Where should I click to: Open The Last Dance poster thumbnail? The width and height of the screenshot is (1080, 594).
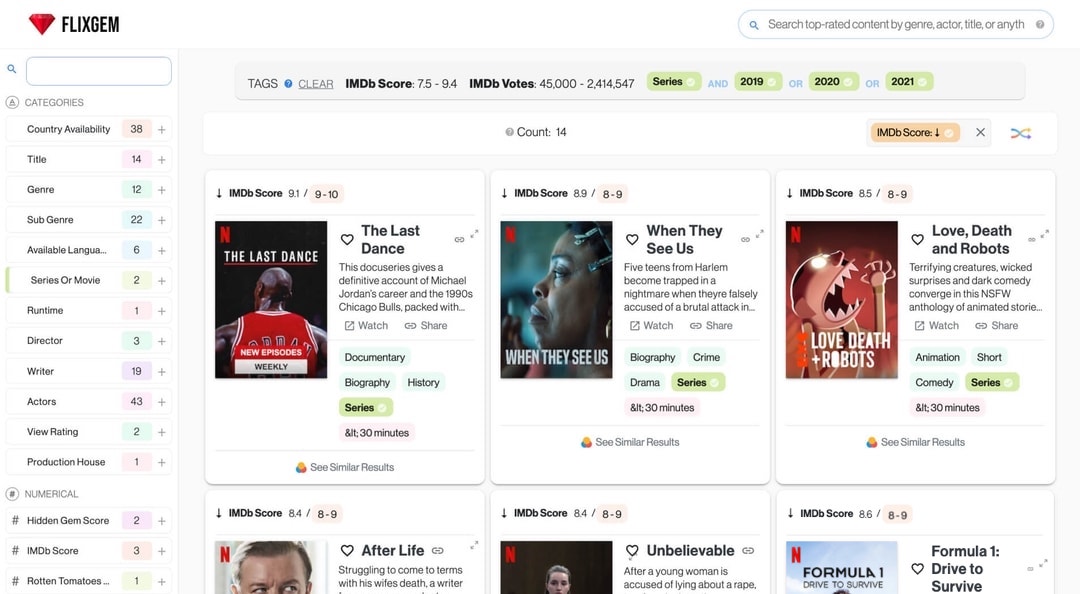(271, 300)
